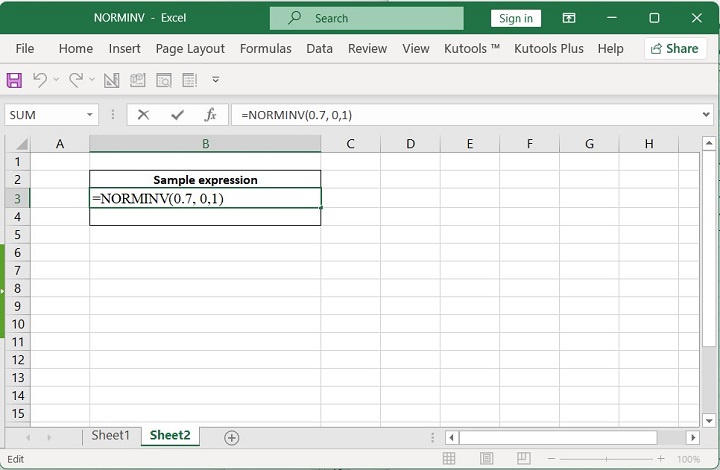This screenshot has height=470, width=720.
Task: Switch to Sheet1 tab
Action: coord(111,436)
